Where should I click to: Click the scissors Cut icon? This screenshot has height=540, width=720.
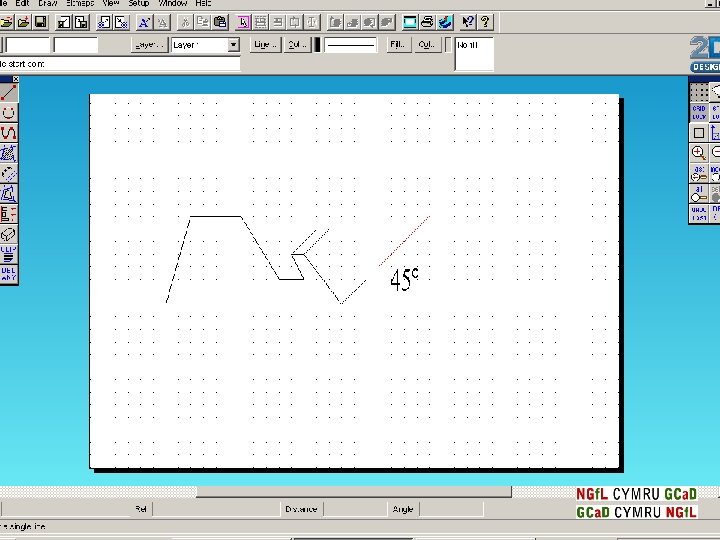click(x=185, y=22)
